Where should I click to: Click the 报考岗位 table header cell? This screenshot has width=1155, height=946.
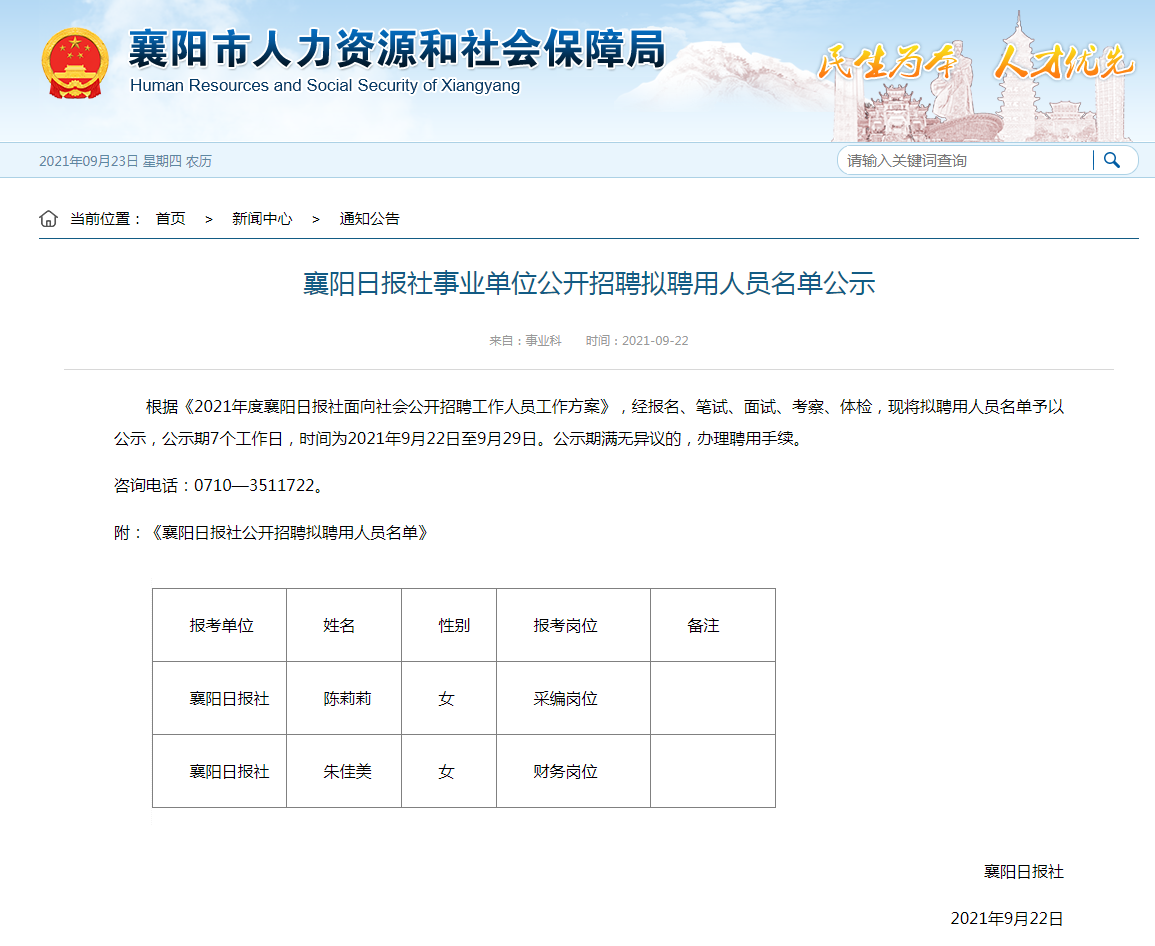point(566,626)
